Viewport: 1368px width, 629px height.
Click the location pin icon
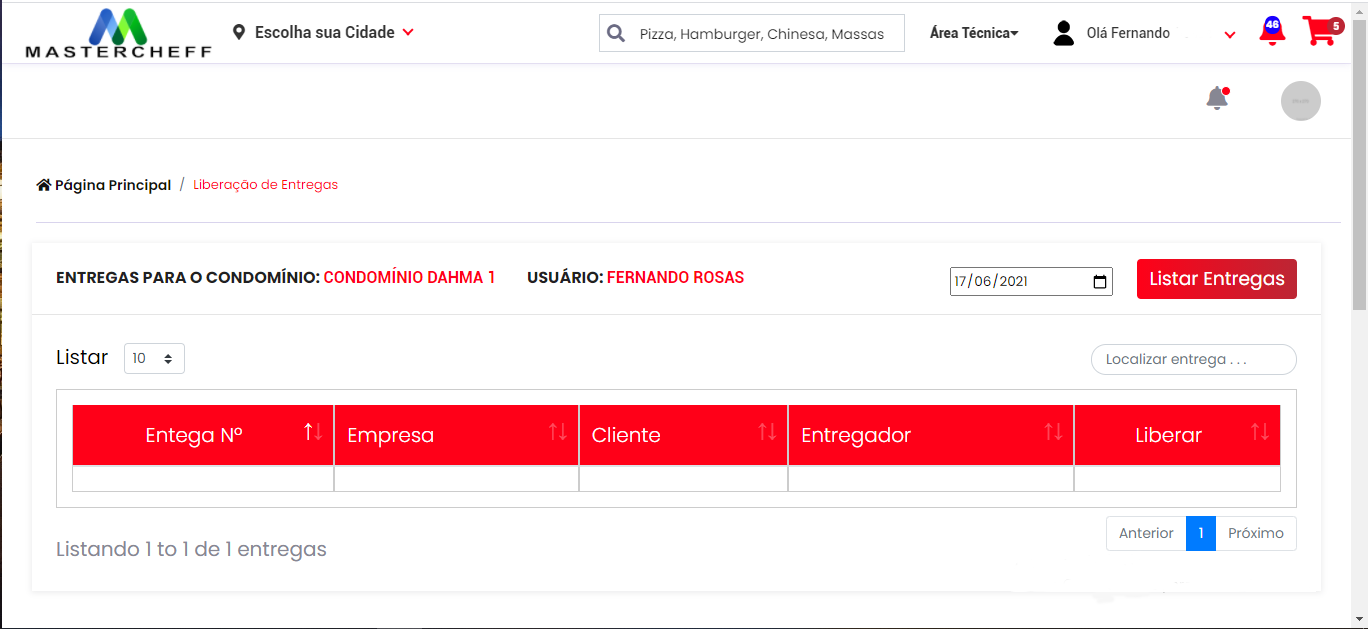point(238,33)
